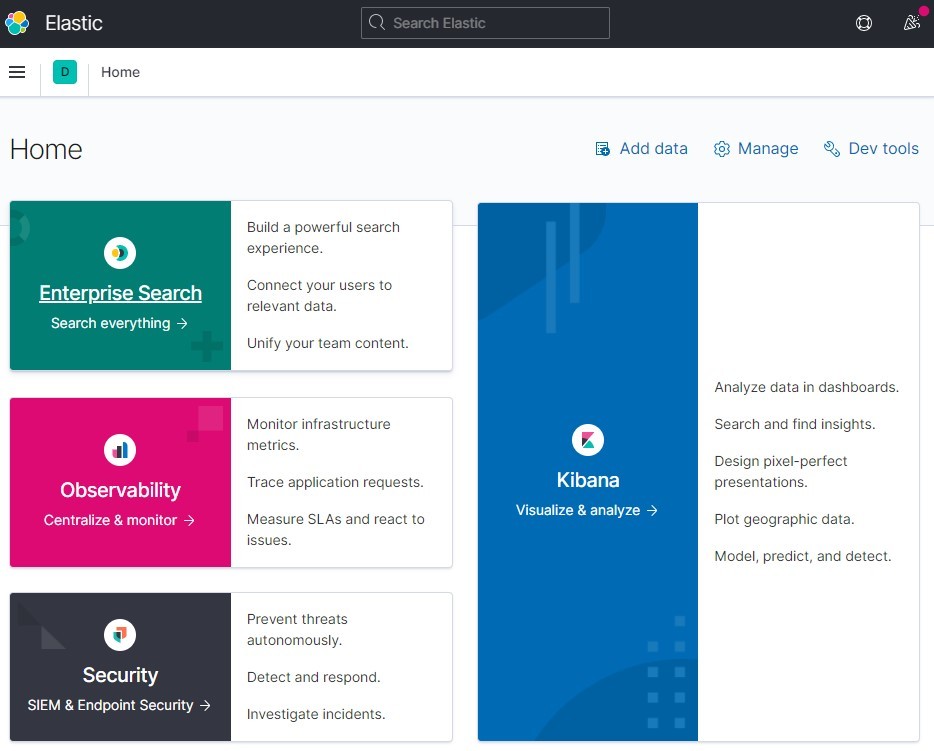Click 'Build a powerful search experience.' text

click(x=323, y=238)
